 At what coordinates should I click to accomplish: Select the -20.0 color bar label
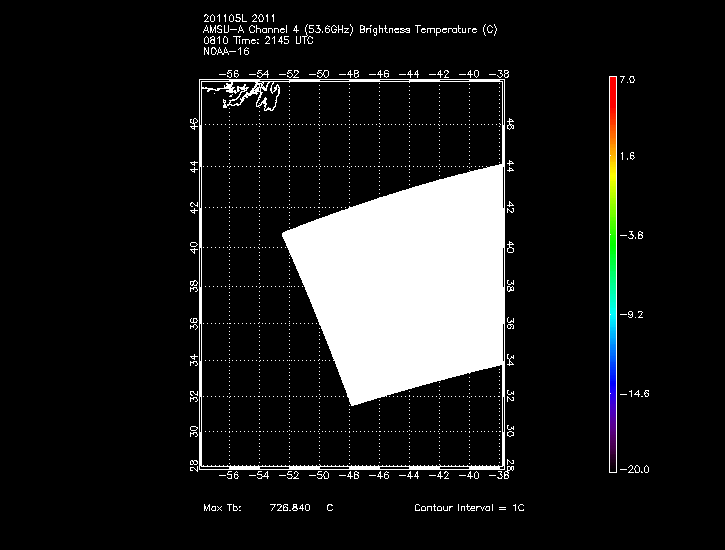632,469
